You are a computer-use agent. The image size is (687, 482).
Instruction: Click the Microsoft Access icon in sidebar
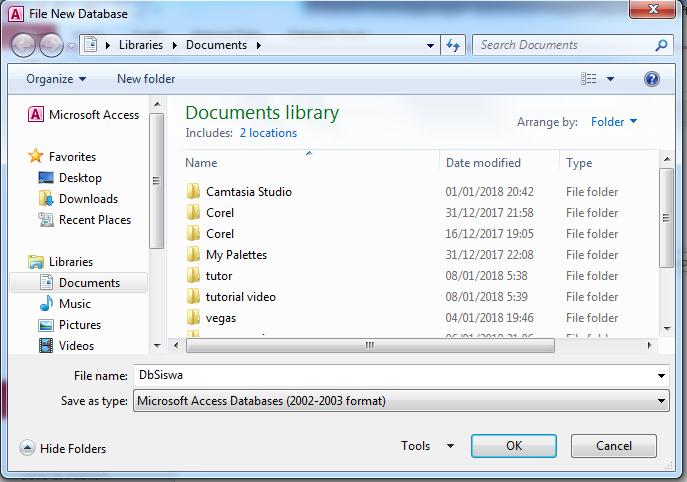click(35, 115)
